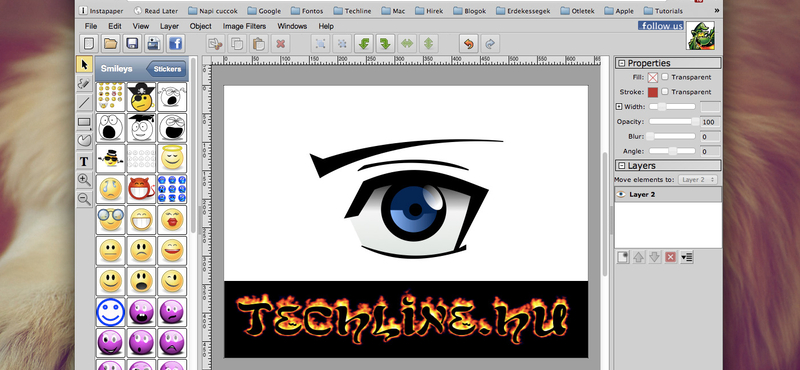Collapse the Layers panel
This screenshot has height=370, width=800.
pos(621,166)
